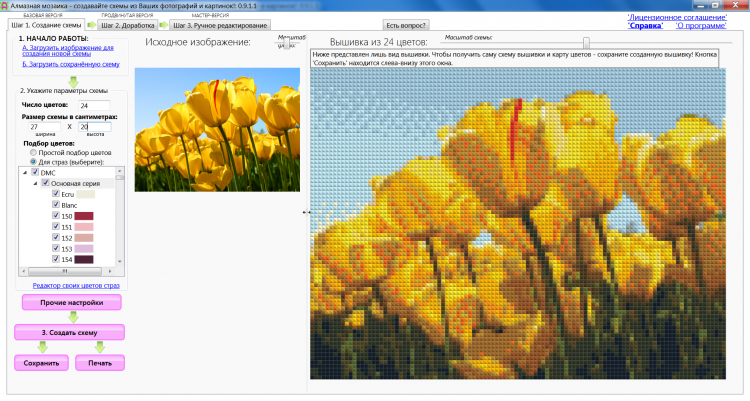Click the 'Печать' button
750x401 pixels.
[x=100, y=363]
